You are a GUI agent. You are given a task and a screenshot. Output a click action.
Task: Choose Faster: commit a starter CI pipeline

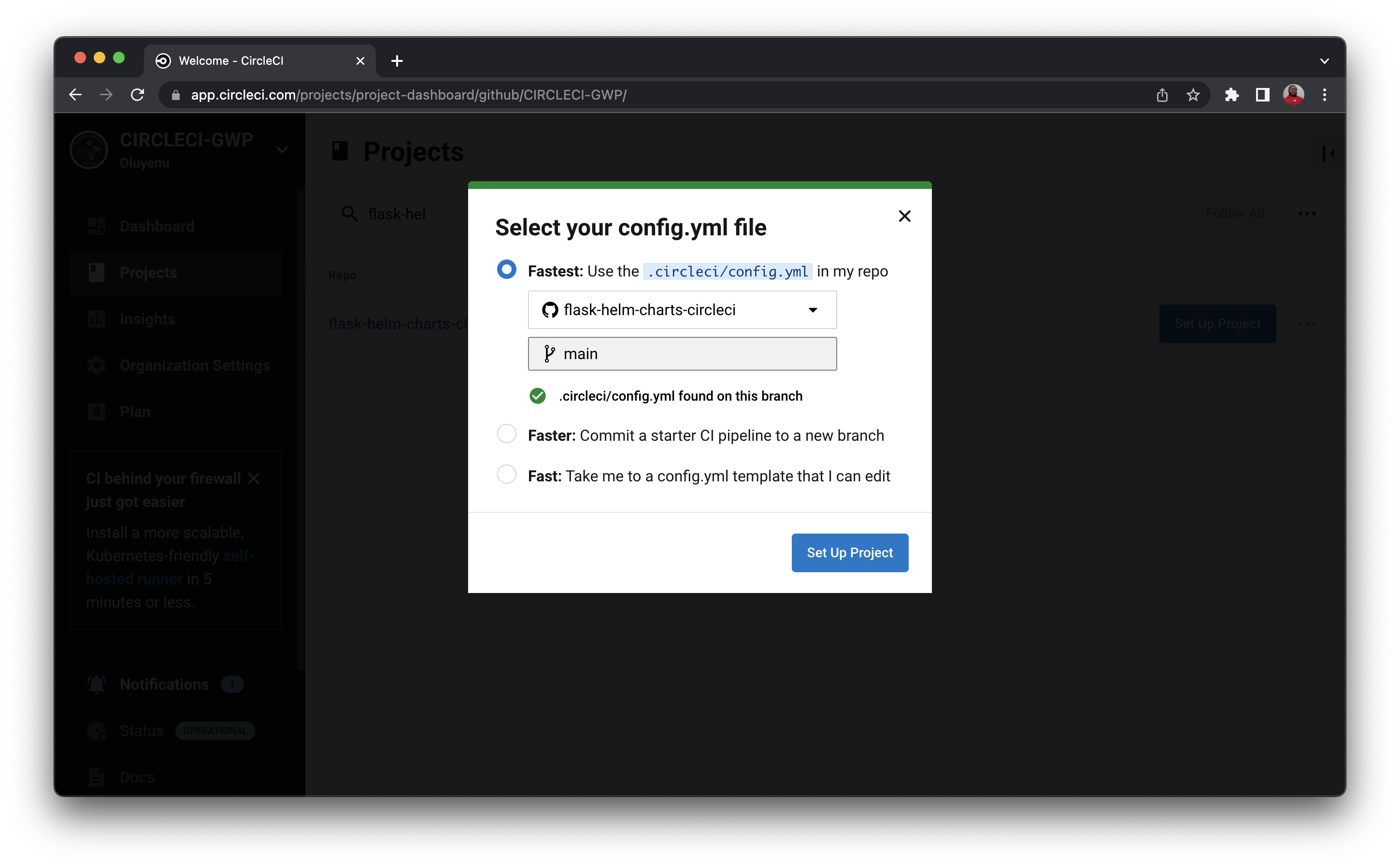tap(506, 434)
